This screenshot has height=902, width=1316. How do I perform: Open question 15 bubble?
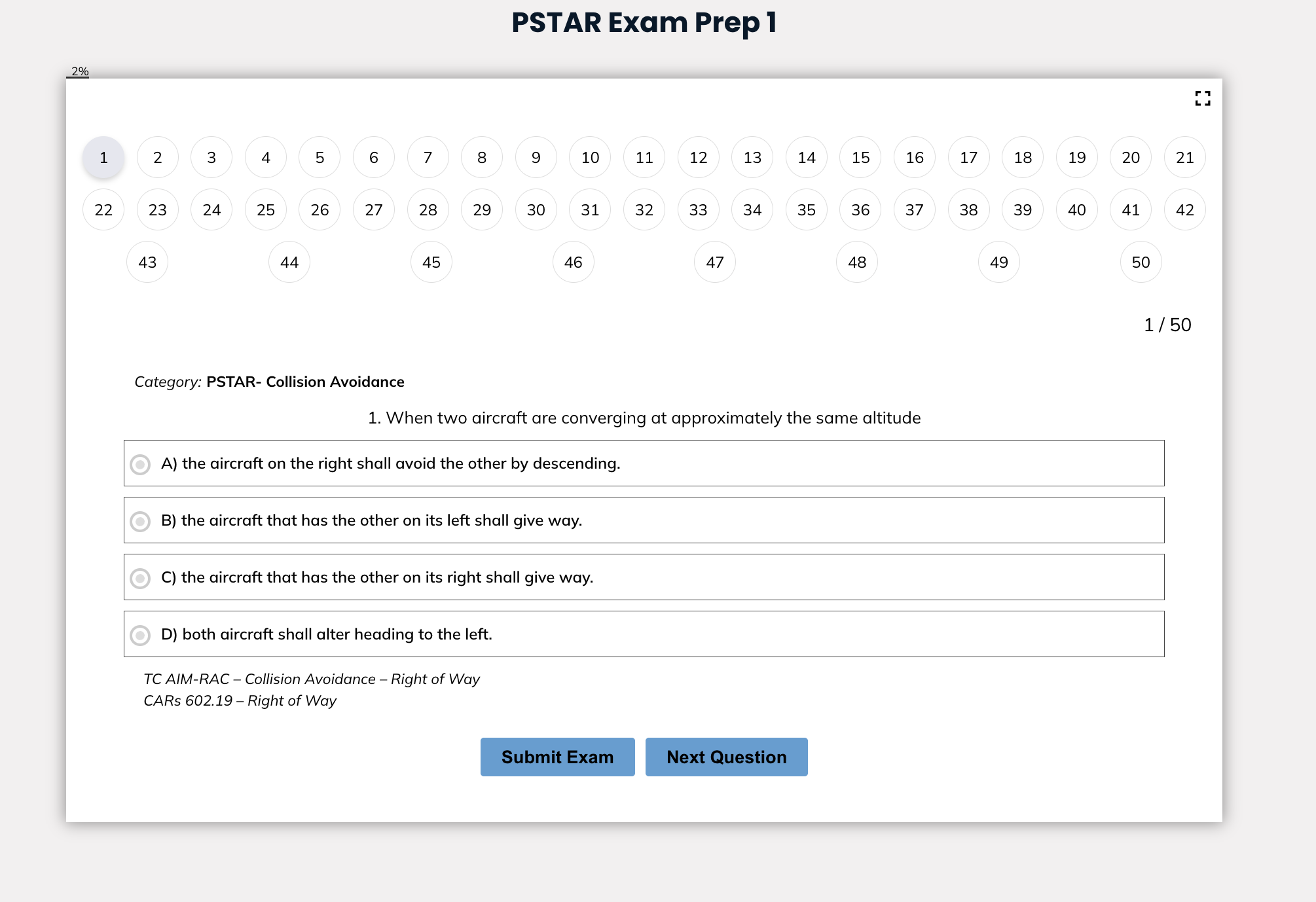[x=860, y=157]
